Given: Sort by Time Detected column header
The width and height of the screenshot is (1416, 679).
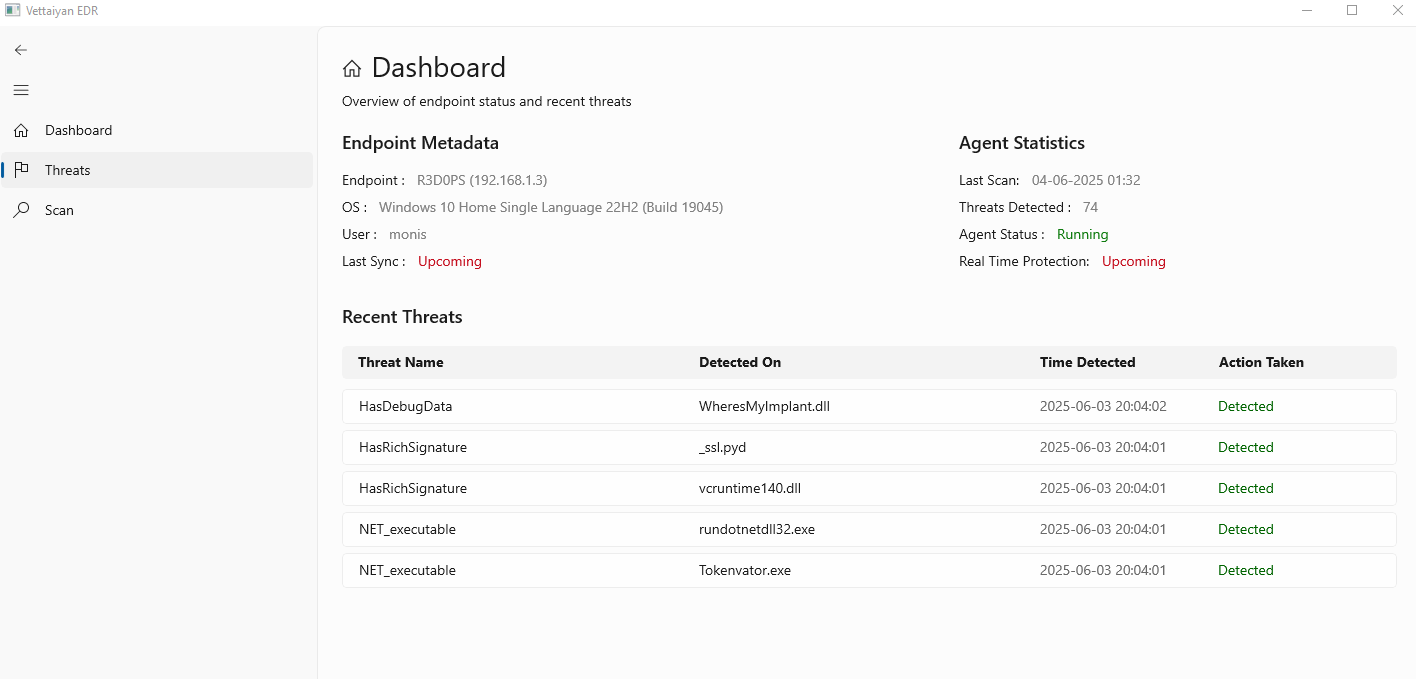Looking at the screenshot, I should (1087, 362).
